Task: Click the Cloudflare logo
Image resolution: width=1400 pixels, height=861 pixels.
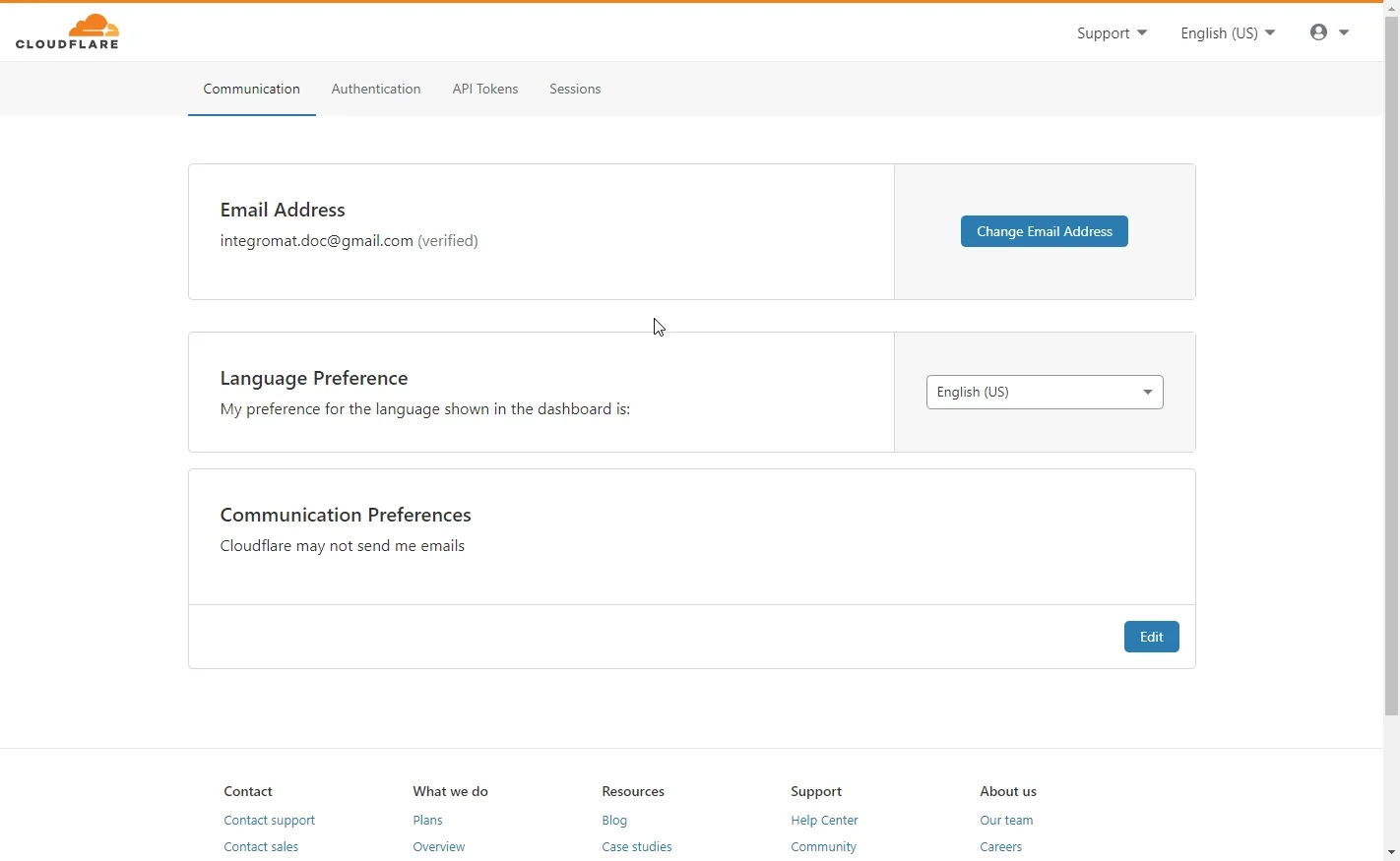Action: [x=68, y=31]
